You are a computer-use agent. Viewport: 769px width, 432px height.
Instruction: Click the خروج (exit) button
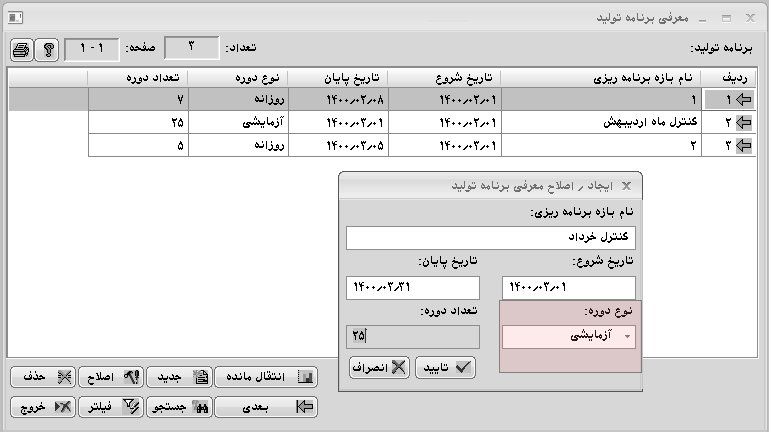[x=43, y=407]
